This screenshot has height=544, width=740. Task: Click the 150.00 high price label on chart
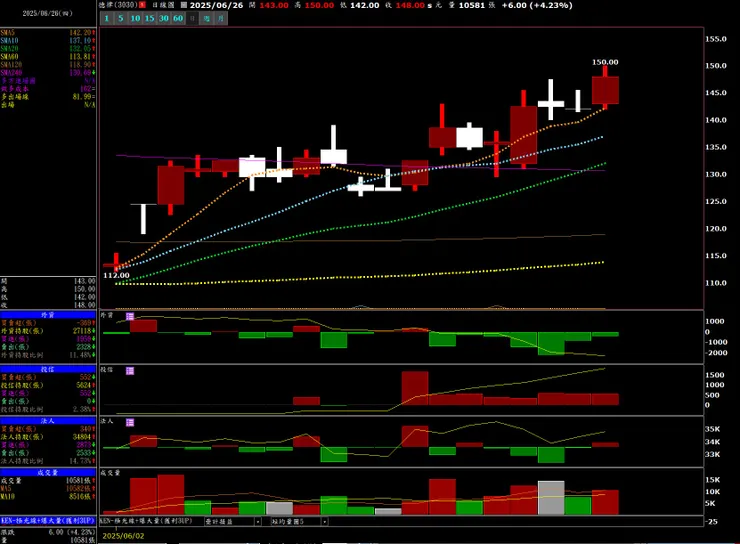[605, 62]
